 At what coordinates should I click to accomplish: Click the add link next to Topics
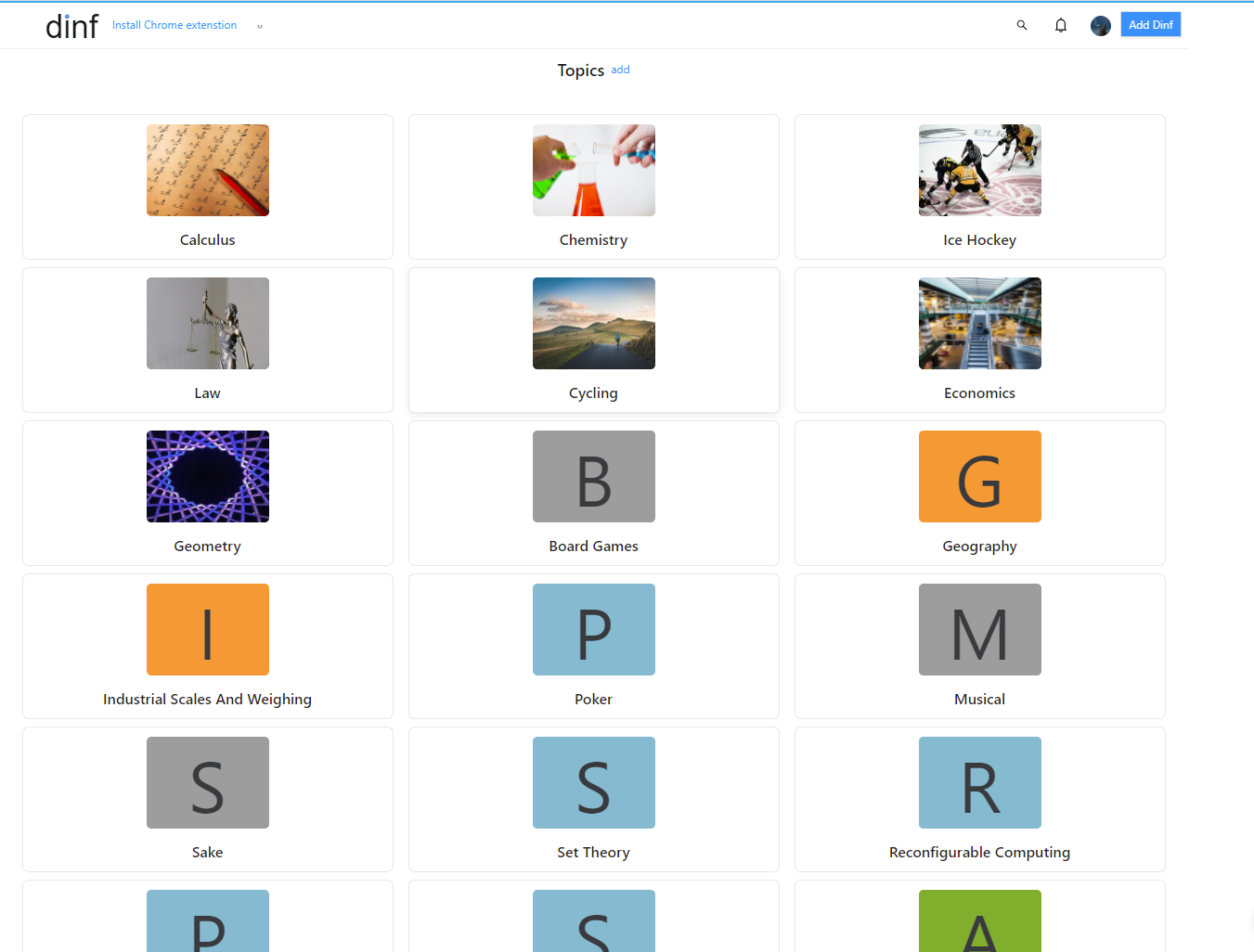click(x=620, y=70)
